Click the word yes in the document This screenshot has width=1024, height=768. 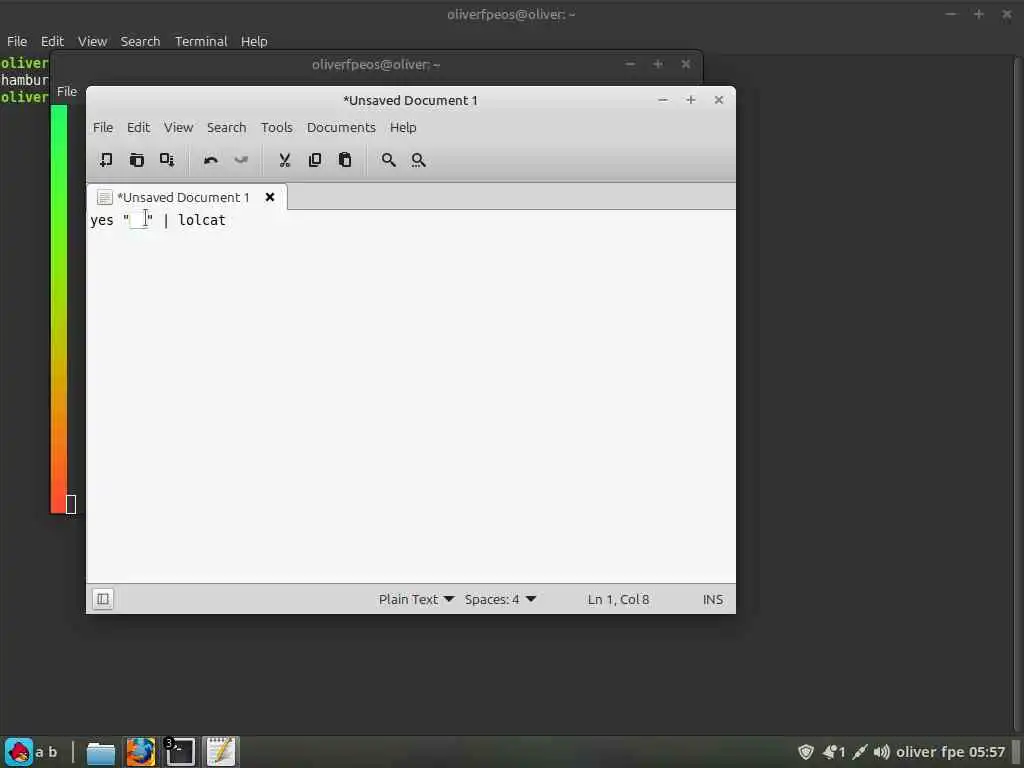coord(102,220)
